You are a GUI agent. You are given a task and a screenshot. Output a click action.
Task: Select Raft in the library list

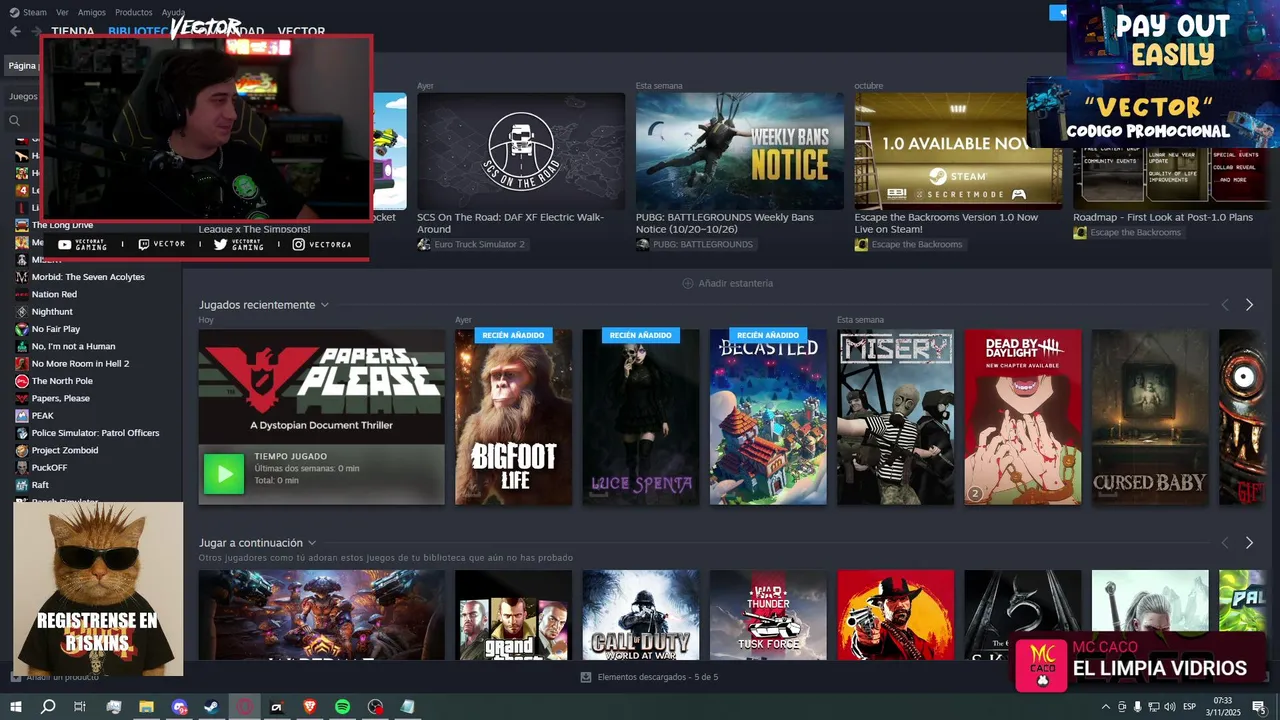40,485
